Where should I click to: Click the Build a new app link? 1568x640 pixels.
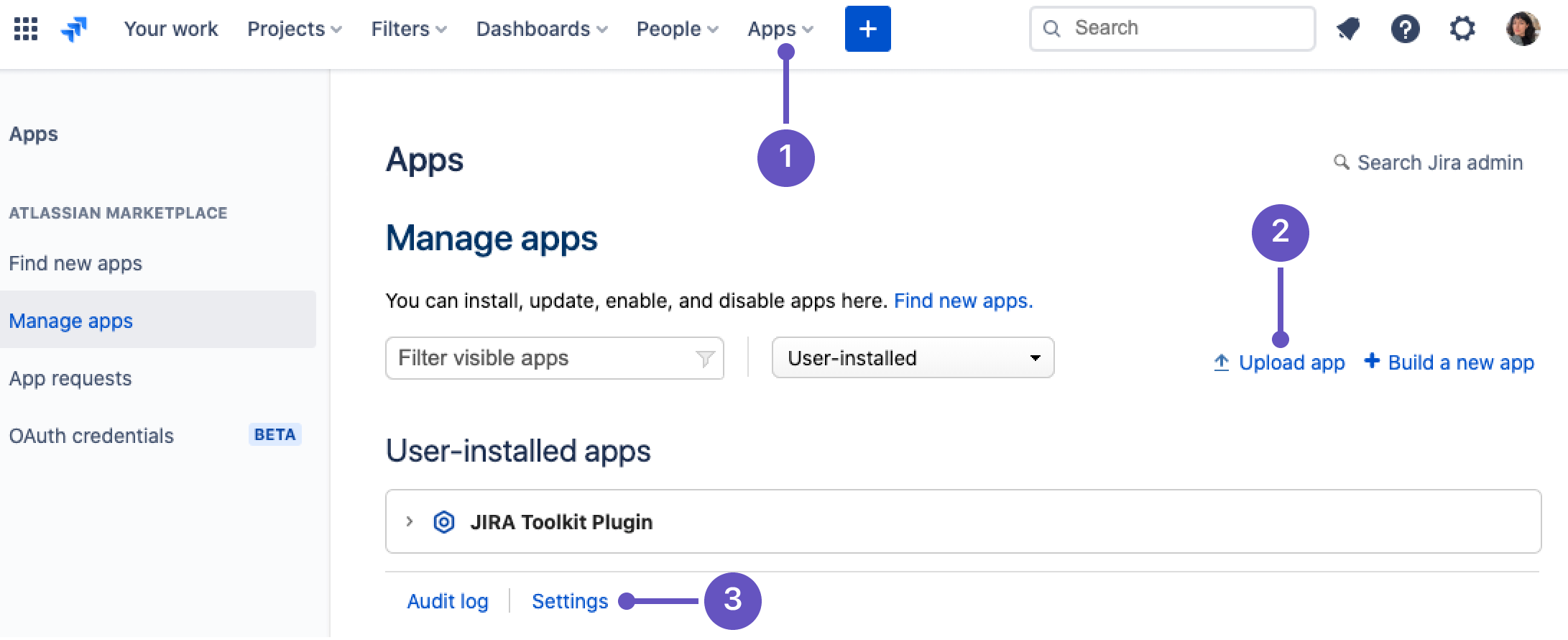(1461, 362)
